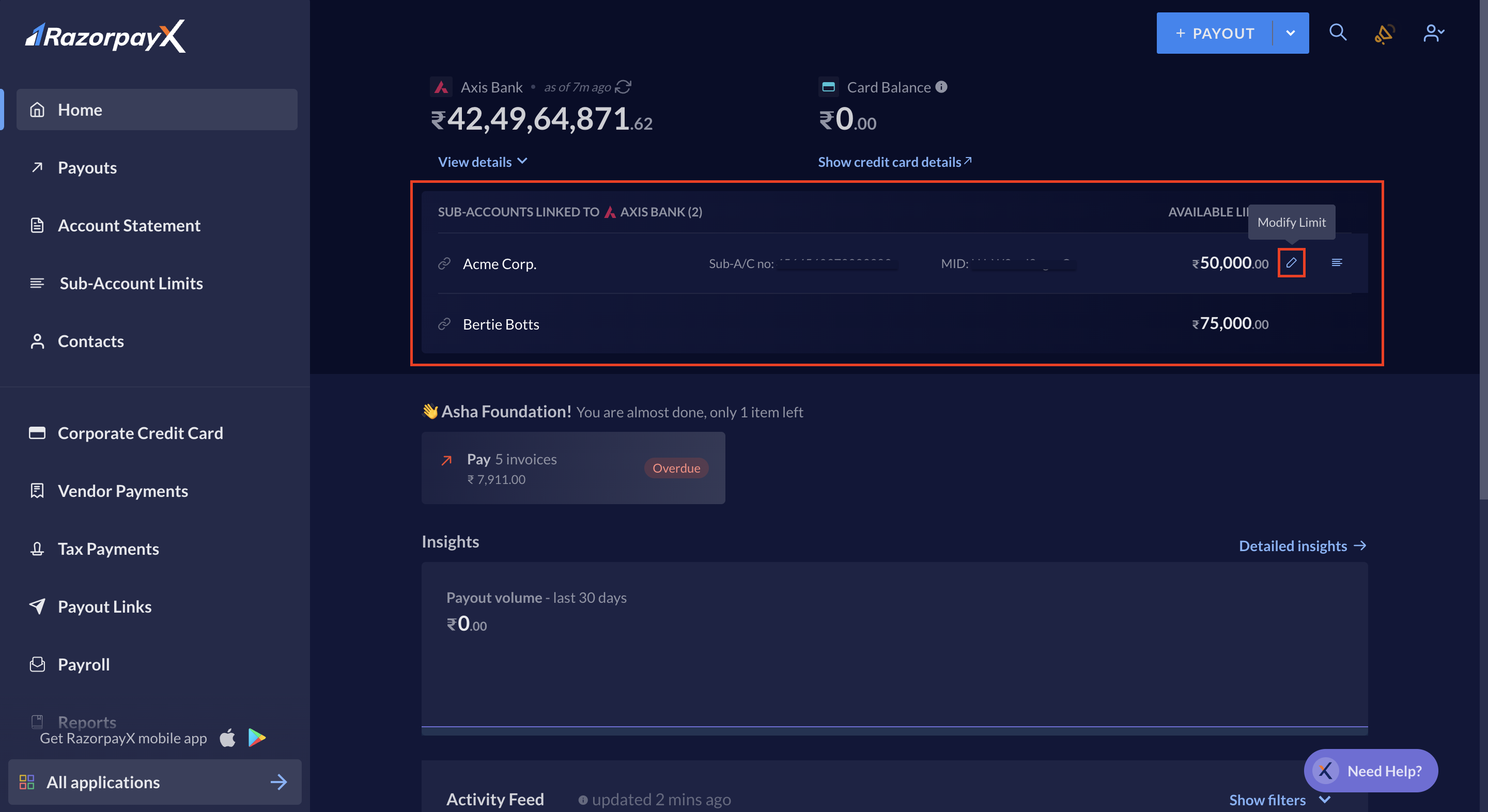Click the updated 2 mins ago info icon
The width and height of the screenshot is (1488, 812).
pos(583,800)
